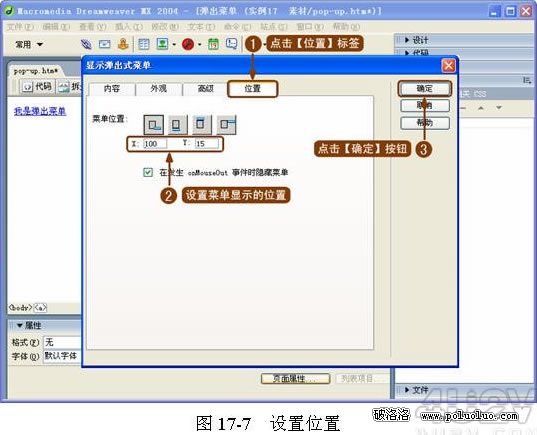Click the Hyperlink icon in Insert bar
This screenshot has height=435, width=537.
[x=86, y=44]
